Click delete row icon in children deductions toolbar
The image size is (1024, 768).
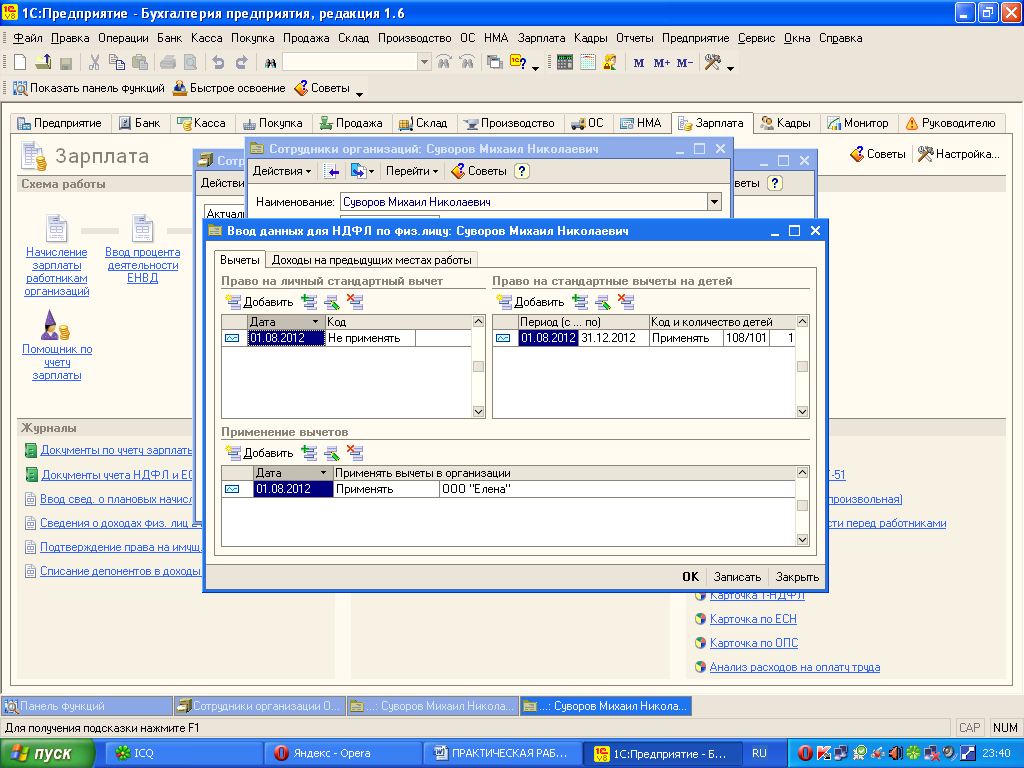point(626,302)
